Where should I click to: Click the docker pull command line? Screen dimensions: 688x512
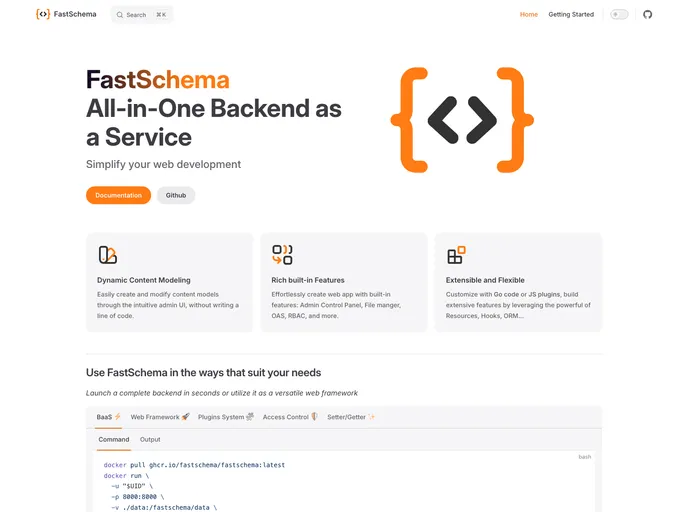pos(194,465)
